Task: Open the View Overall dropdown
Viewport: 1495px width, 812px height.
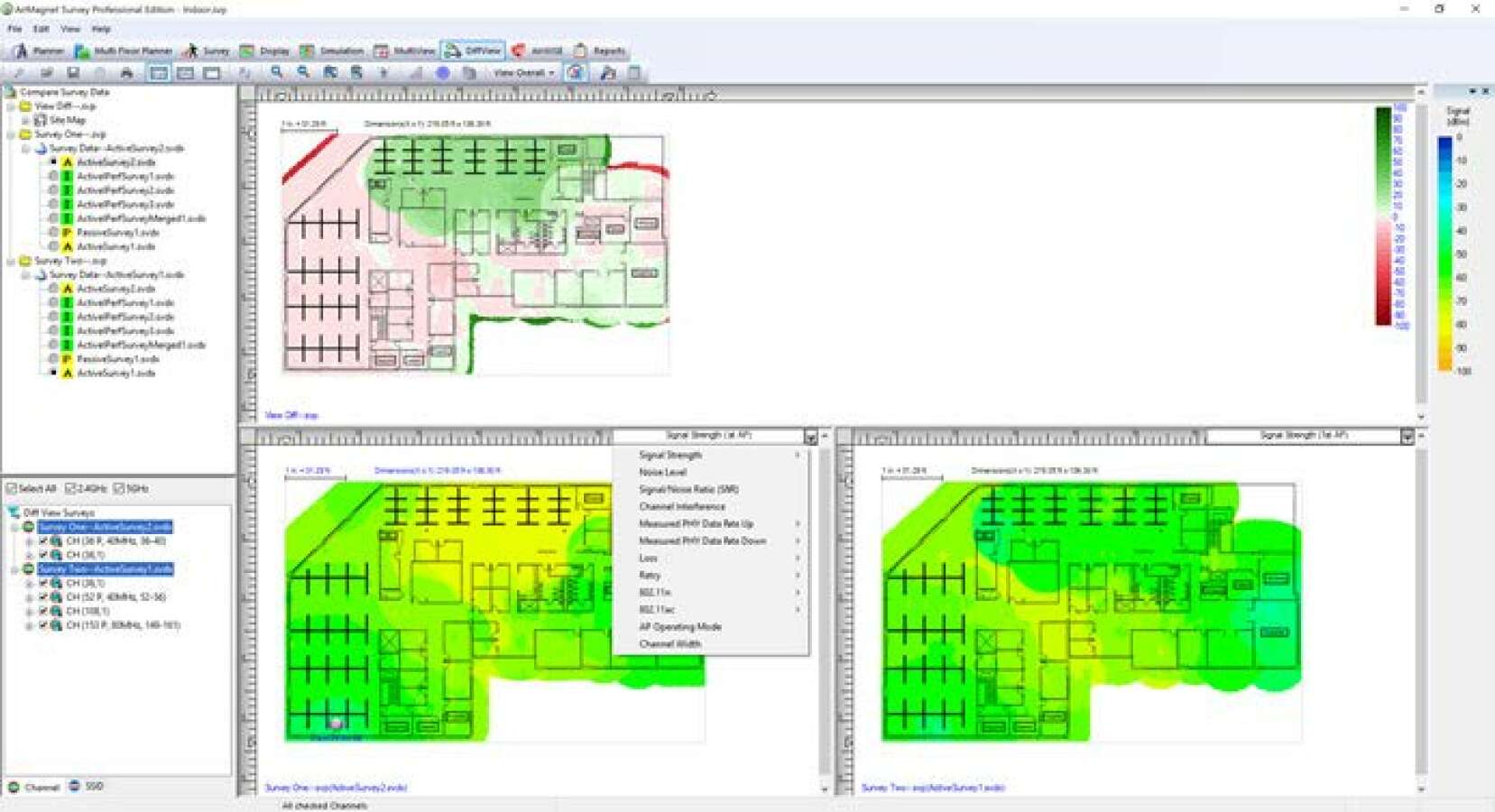Action: coord(524,73)
